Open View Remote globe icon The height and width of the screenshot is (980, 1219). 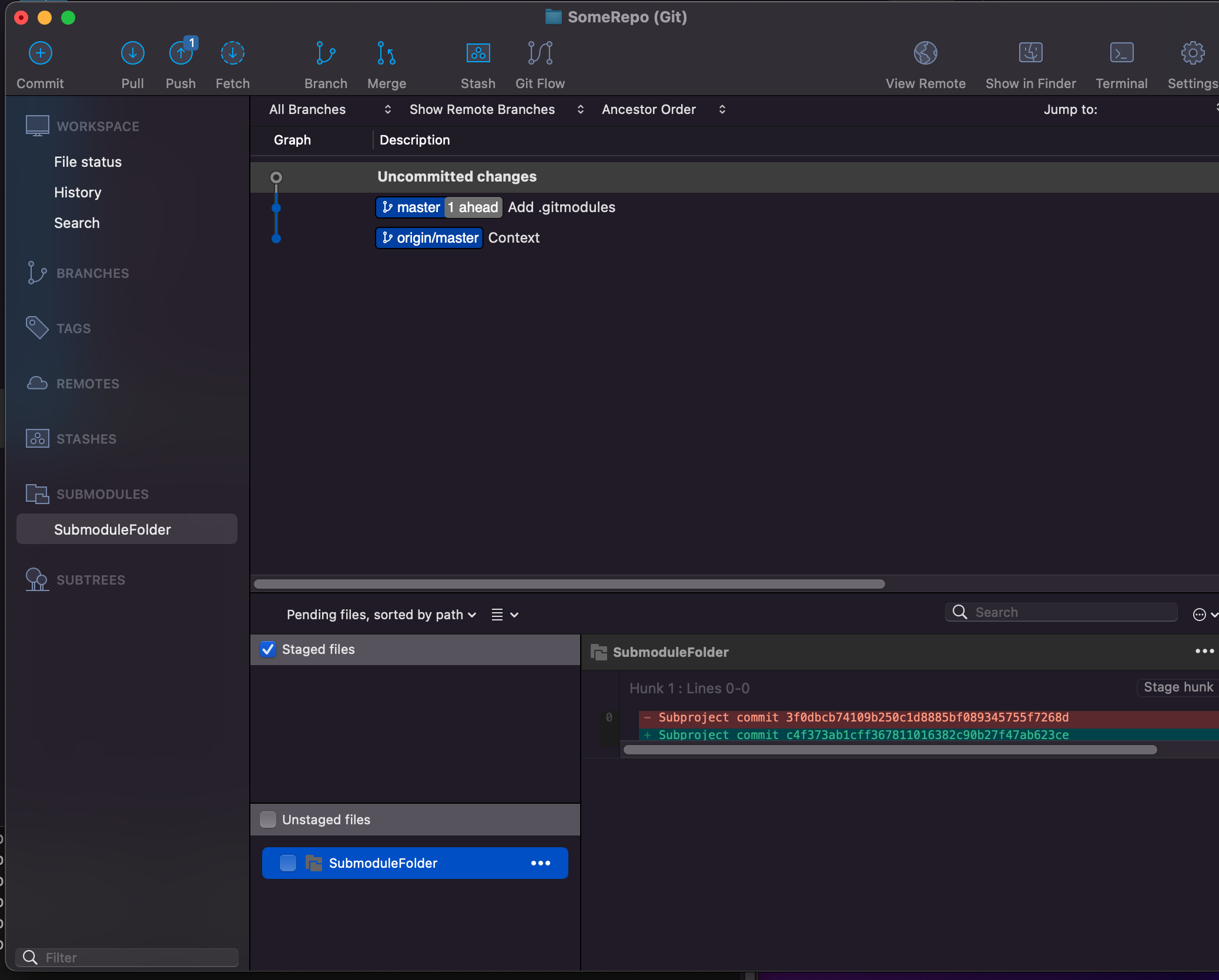tap(925, 53)
